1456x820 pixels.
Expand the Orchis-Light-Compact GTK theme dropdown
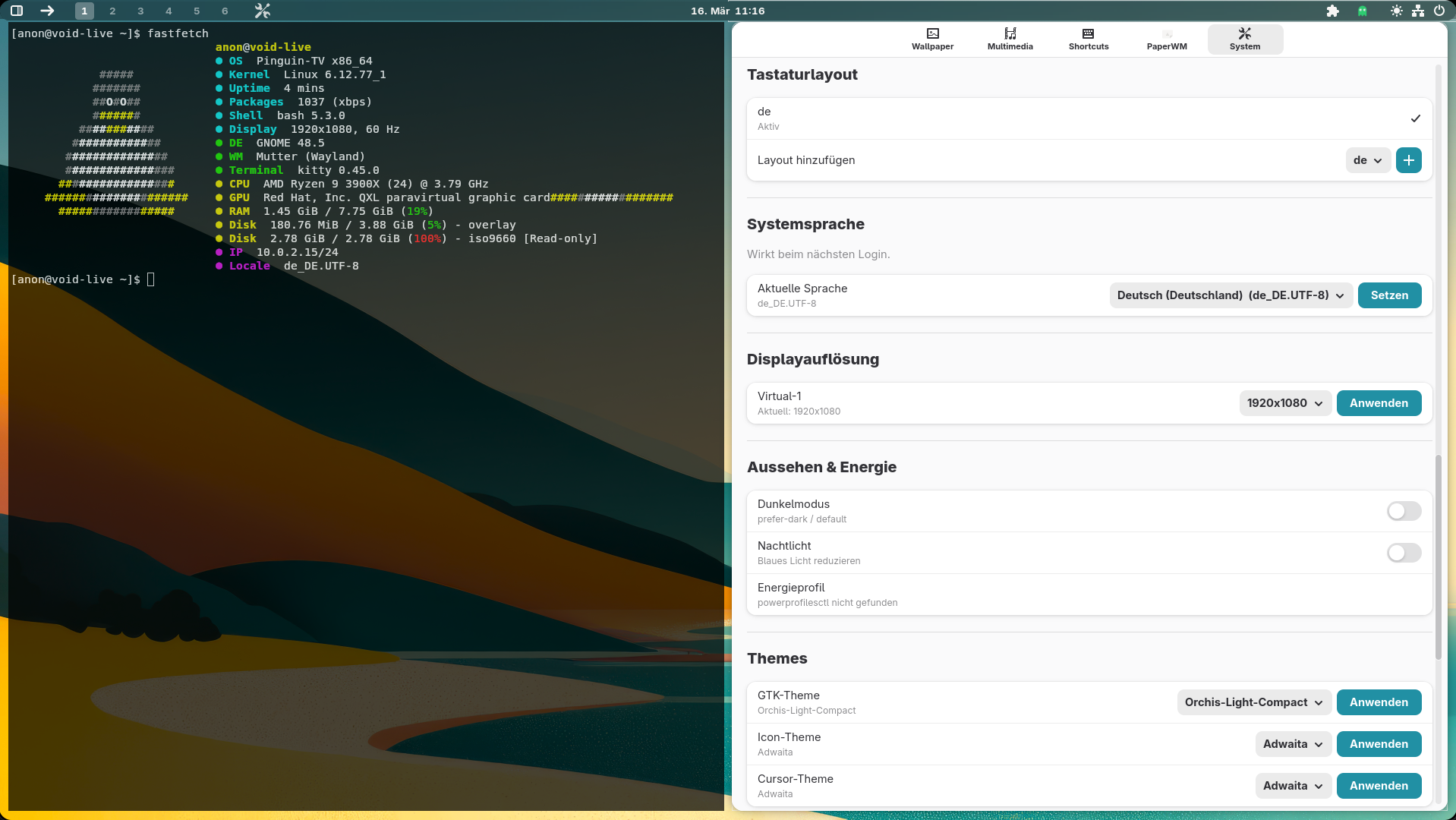click(x=1253, y=702)
